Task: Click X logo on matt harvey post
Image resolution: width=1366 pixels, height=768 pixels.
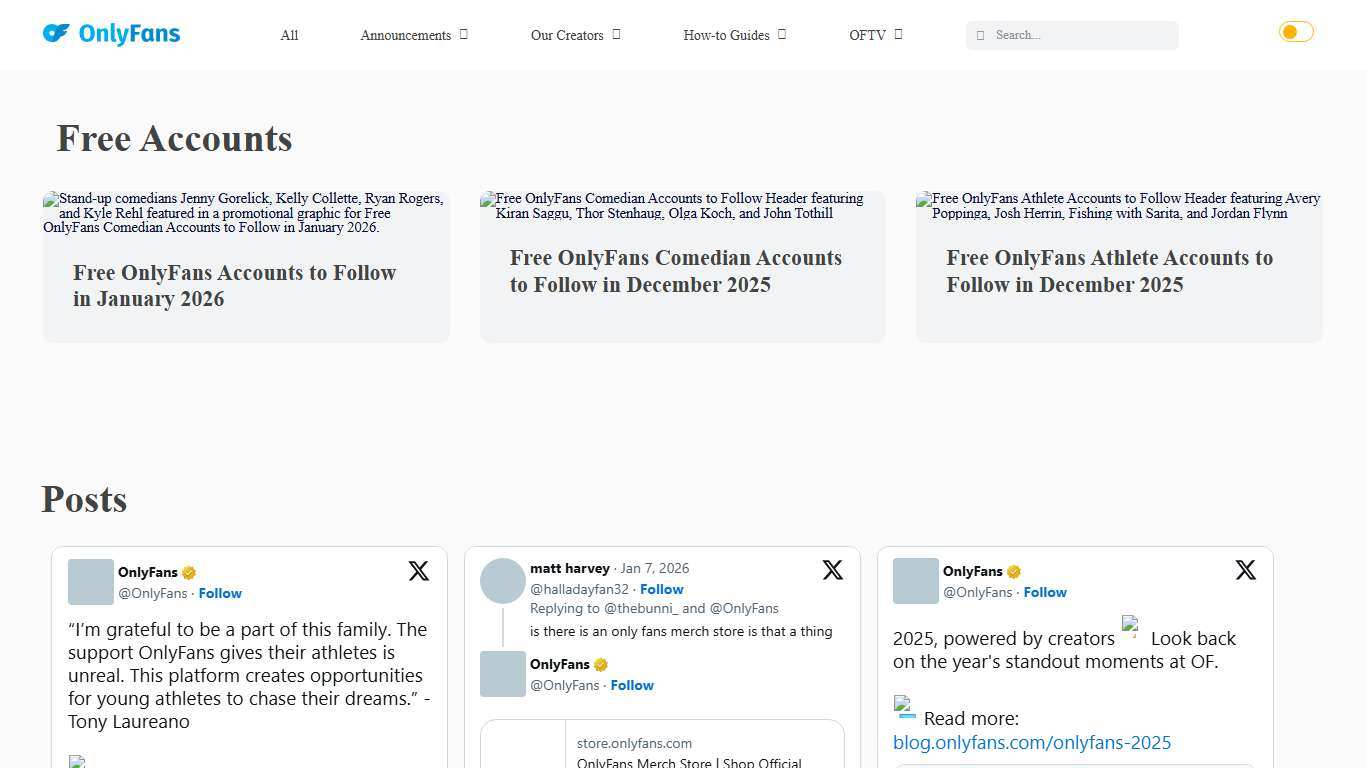Action: tap(832, 570)
